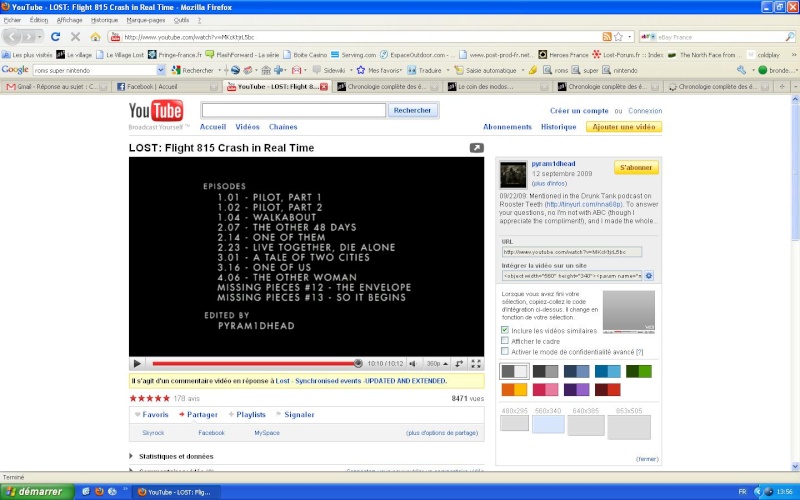Open the bookmark star dropdown arrow
Viewport: 800px width, 500px height.
pyautogui.click(x=630, y=37)
